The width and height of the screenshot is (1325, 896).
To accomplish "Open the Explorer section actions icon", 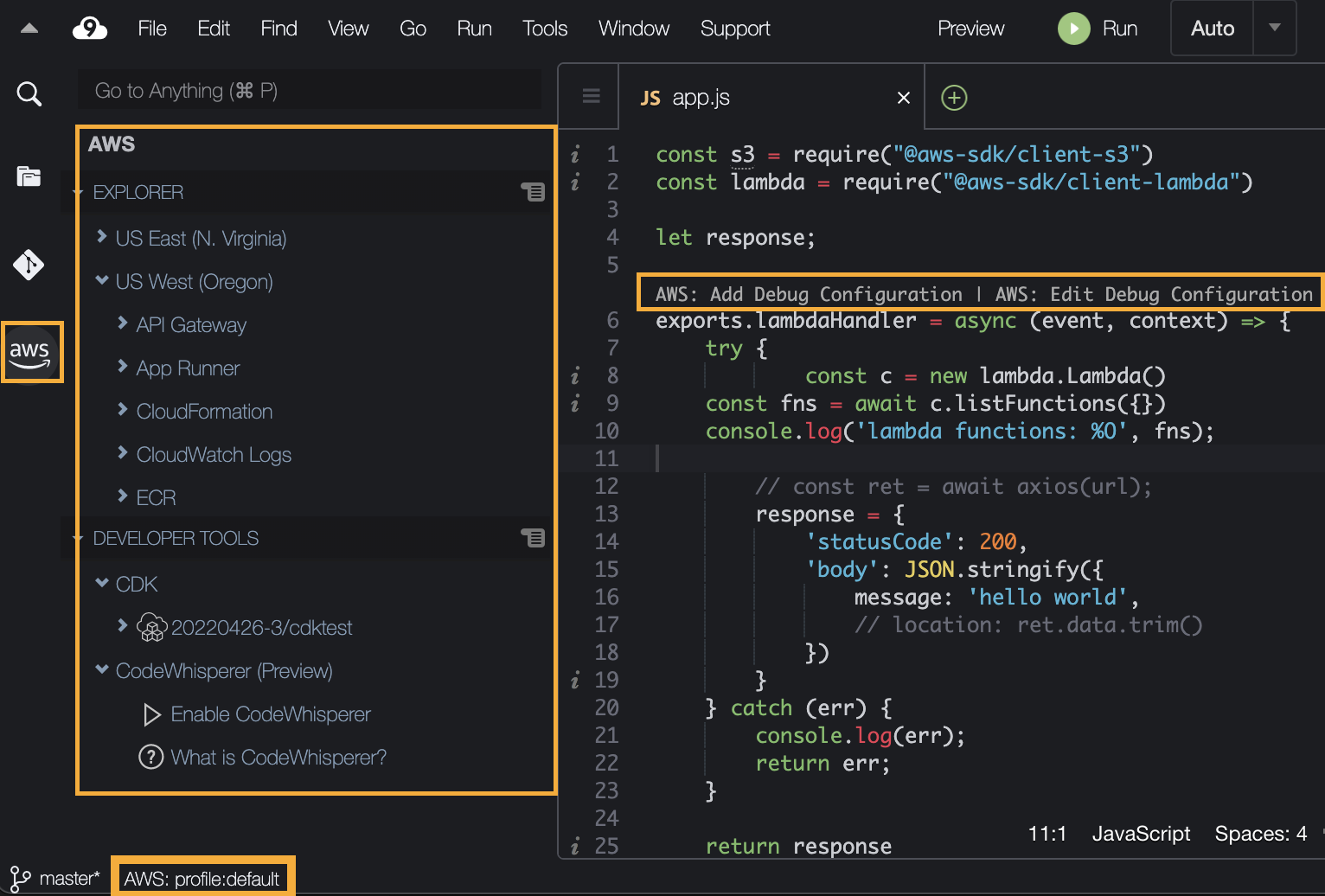I will click(534, 192).
